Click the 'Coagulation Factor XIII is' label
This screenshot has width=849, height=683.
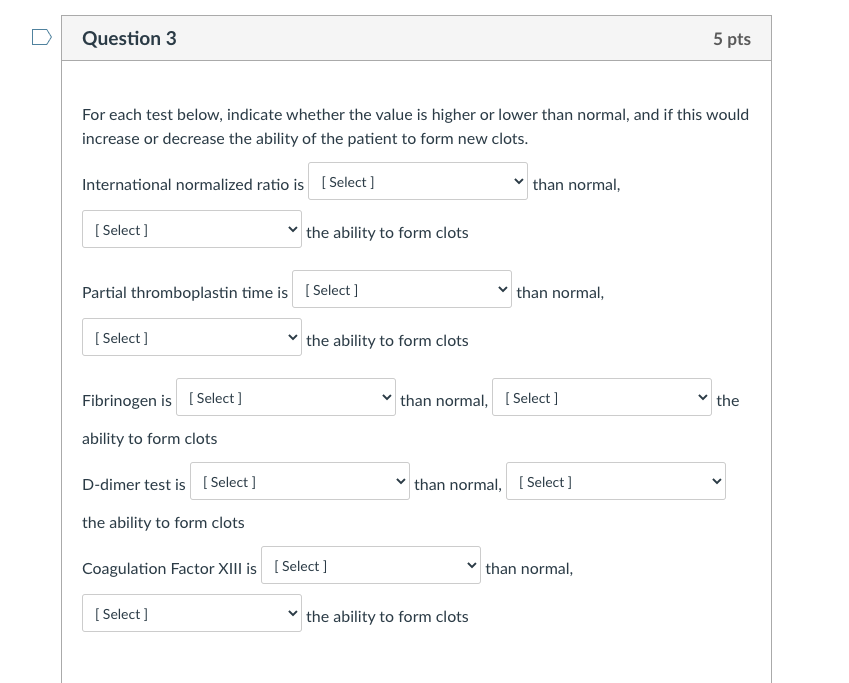(x=169, y=569)
